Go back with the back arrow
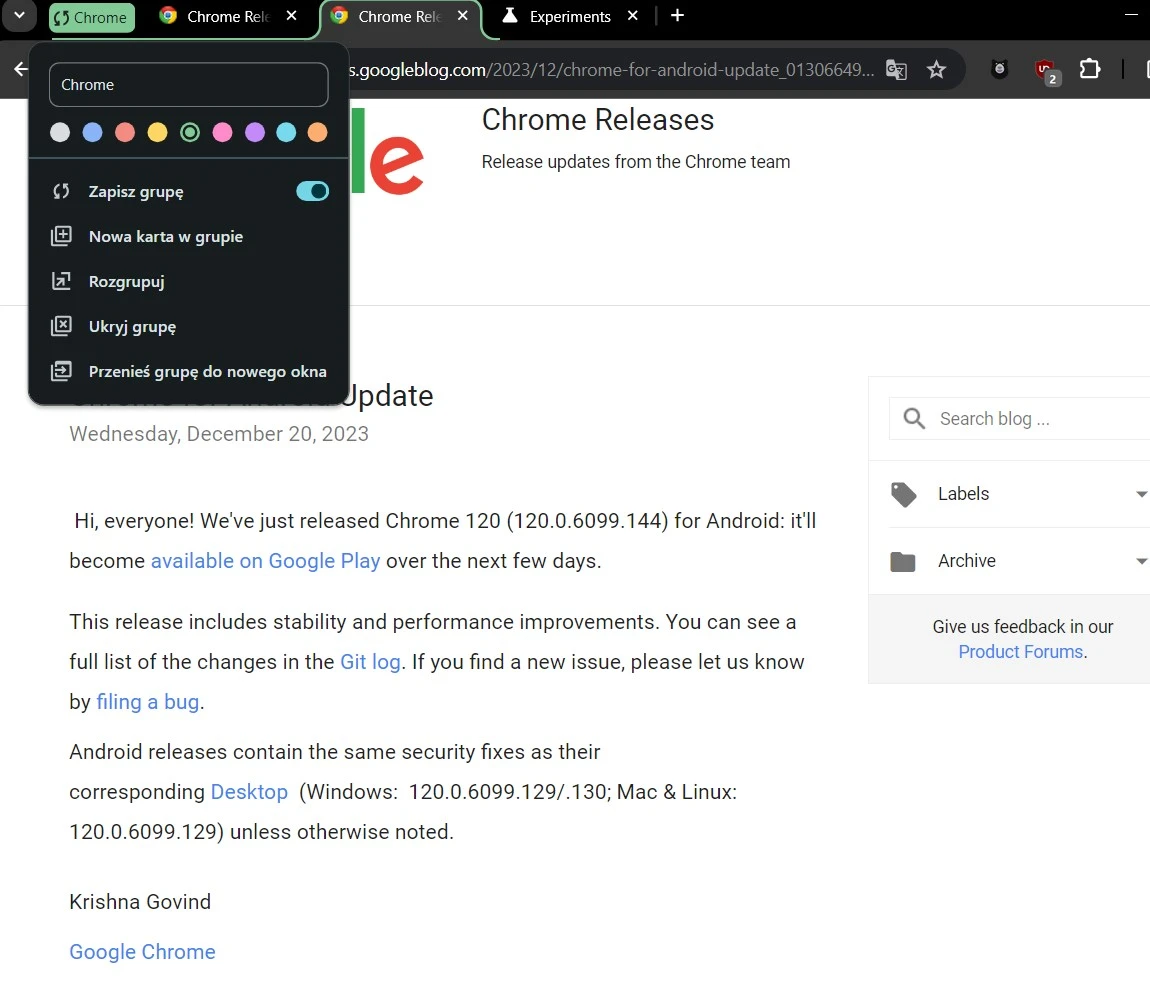Image resolution: width=1150 pixels, height=991 pixels. click(21, 70)
